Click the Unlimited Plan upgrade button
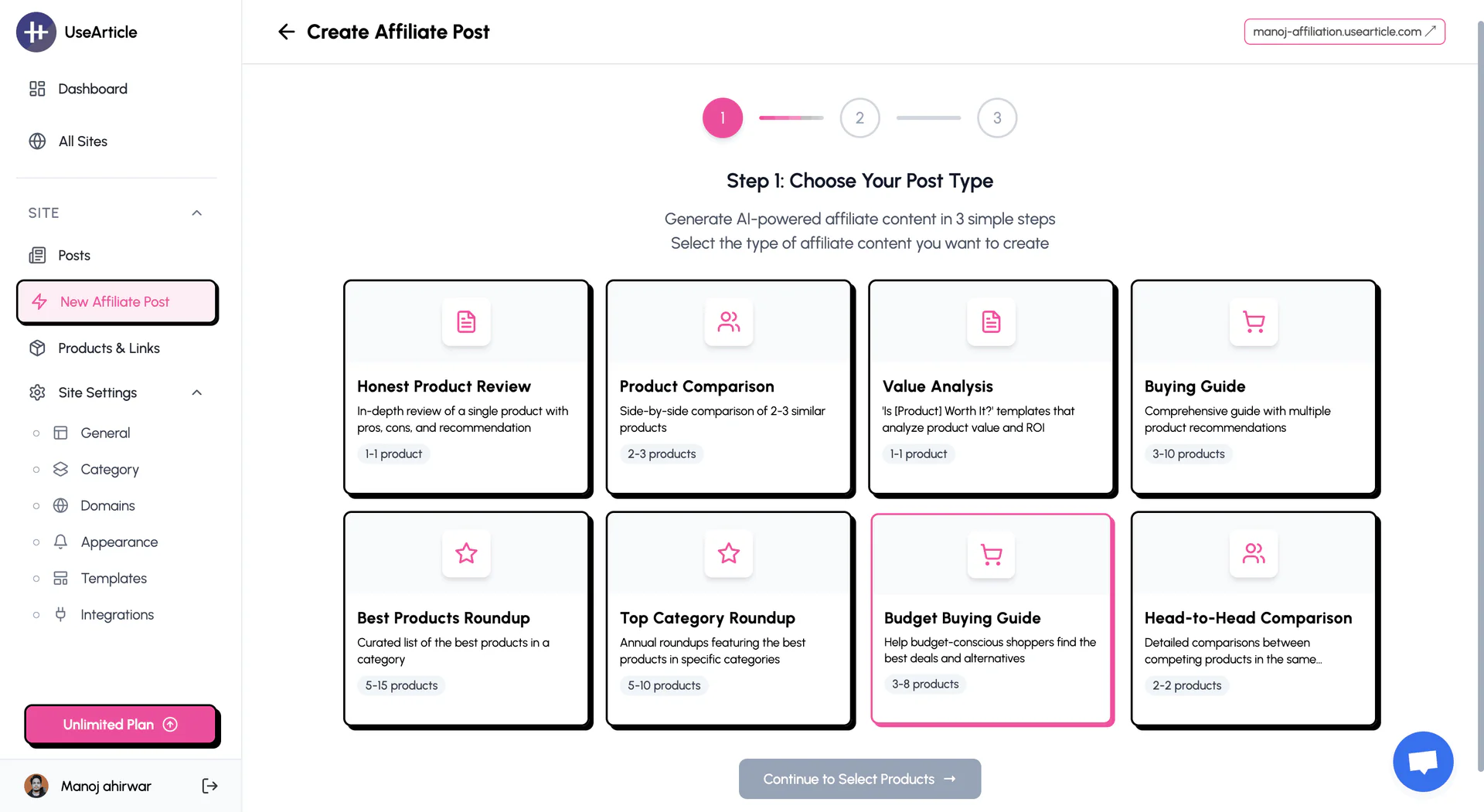The image size is (1484, 812). click(121, 725)
